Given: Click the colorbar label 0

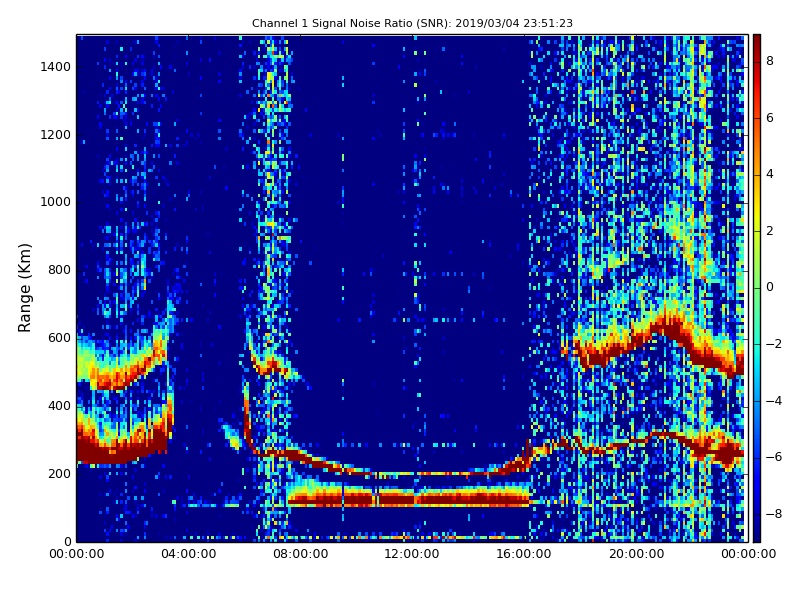Looking at the screenshot, I should tap(770, 287).
